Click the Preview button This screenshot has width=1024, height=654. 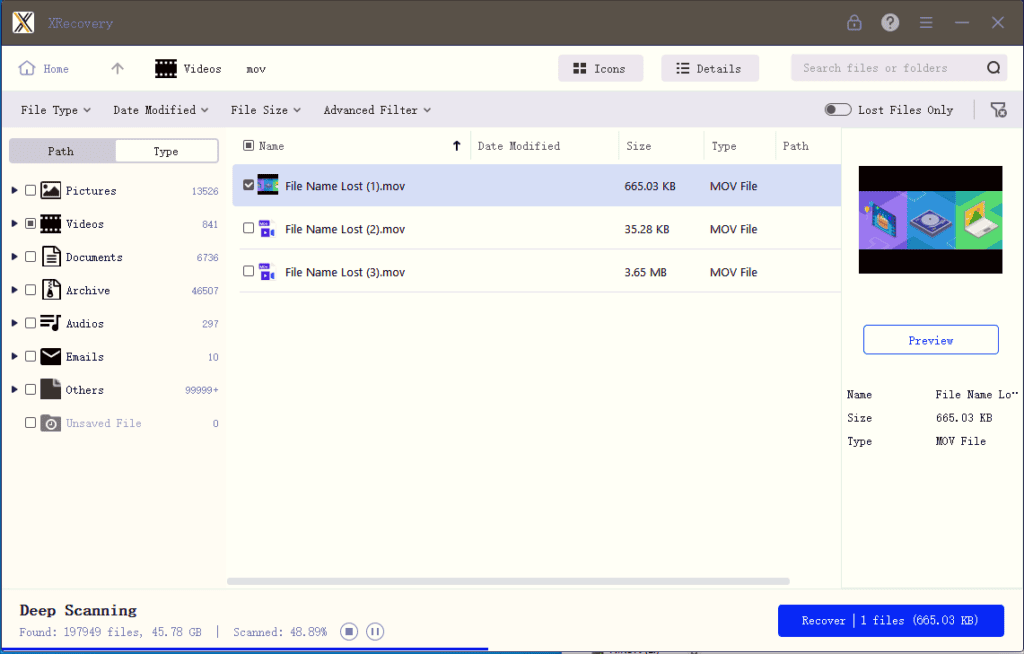click(x=930, y=340)
